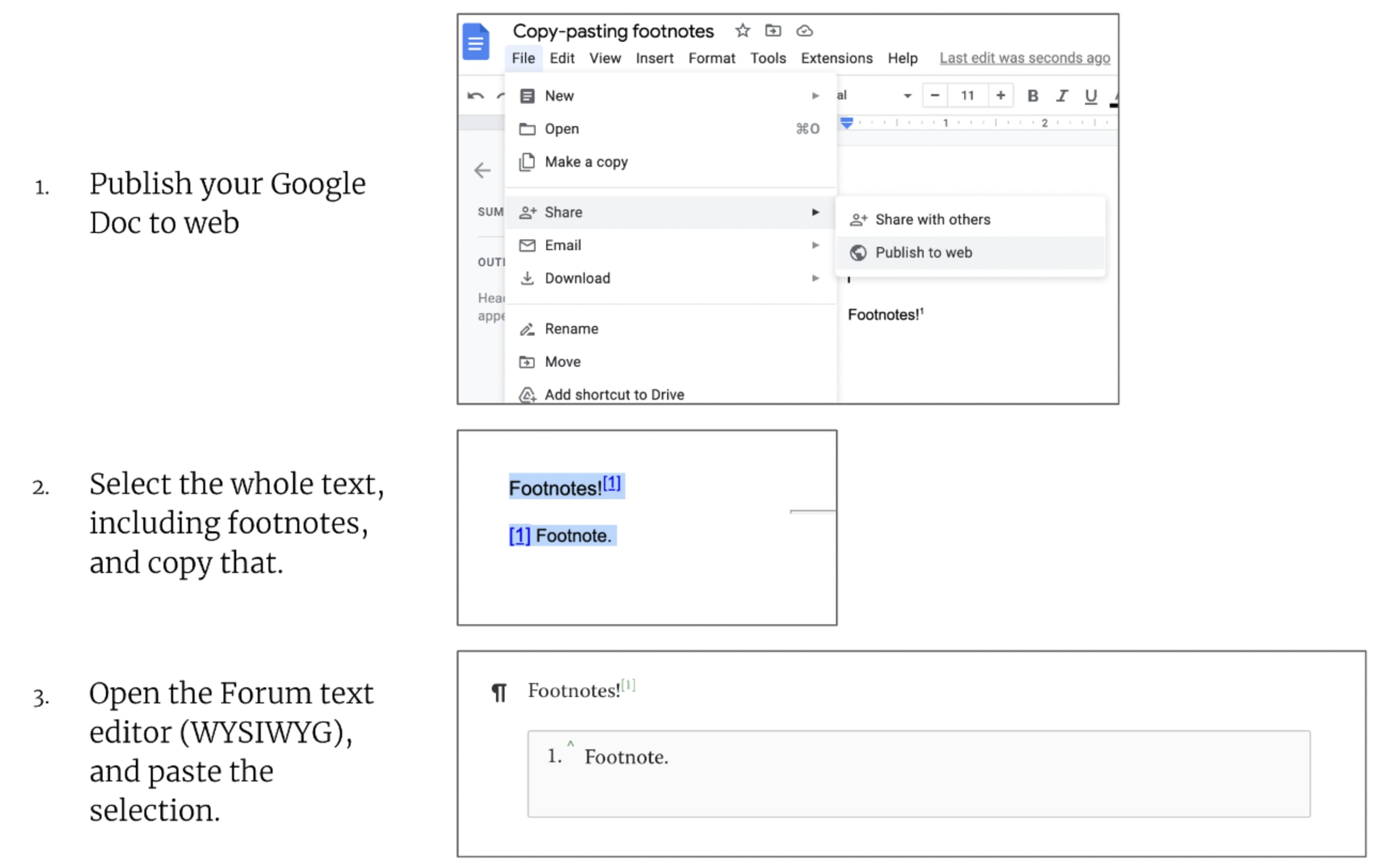The image size is (1378, 868).
Task: Click the back arrow in outline sidebar
Action: (483, 170)
